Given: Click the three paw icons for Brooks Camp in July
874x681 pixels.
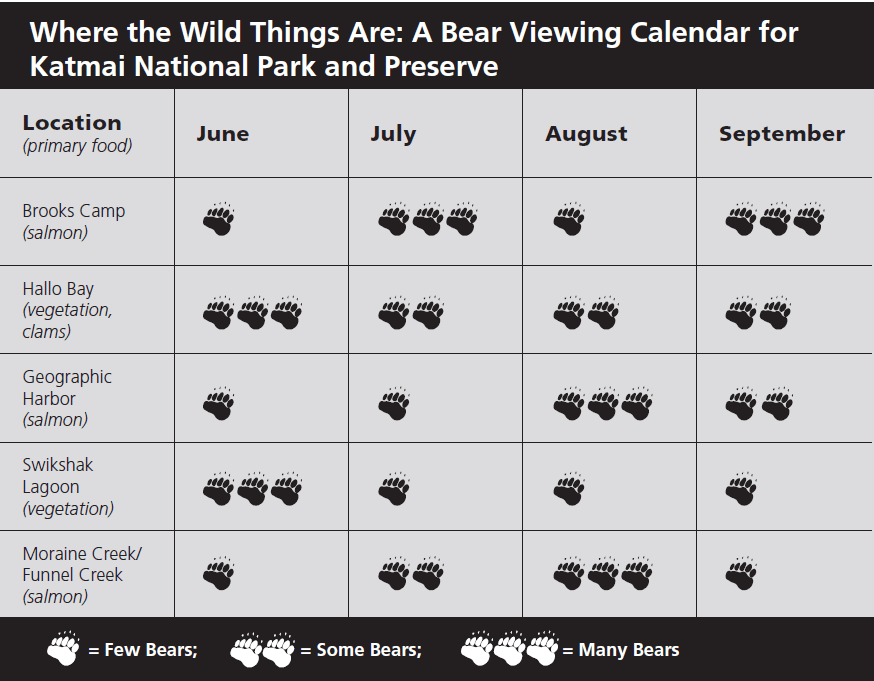Looking at the screenshot, I should (428, 219).
